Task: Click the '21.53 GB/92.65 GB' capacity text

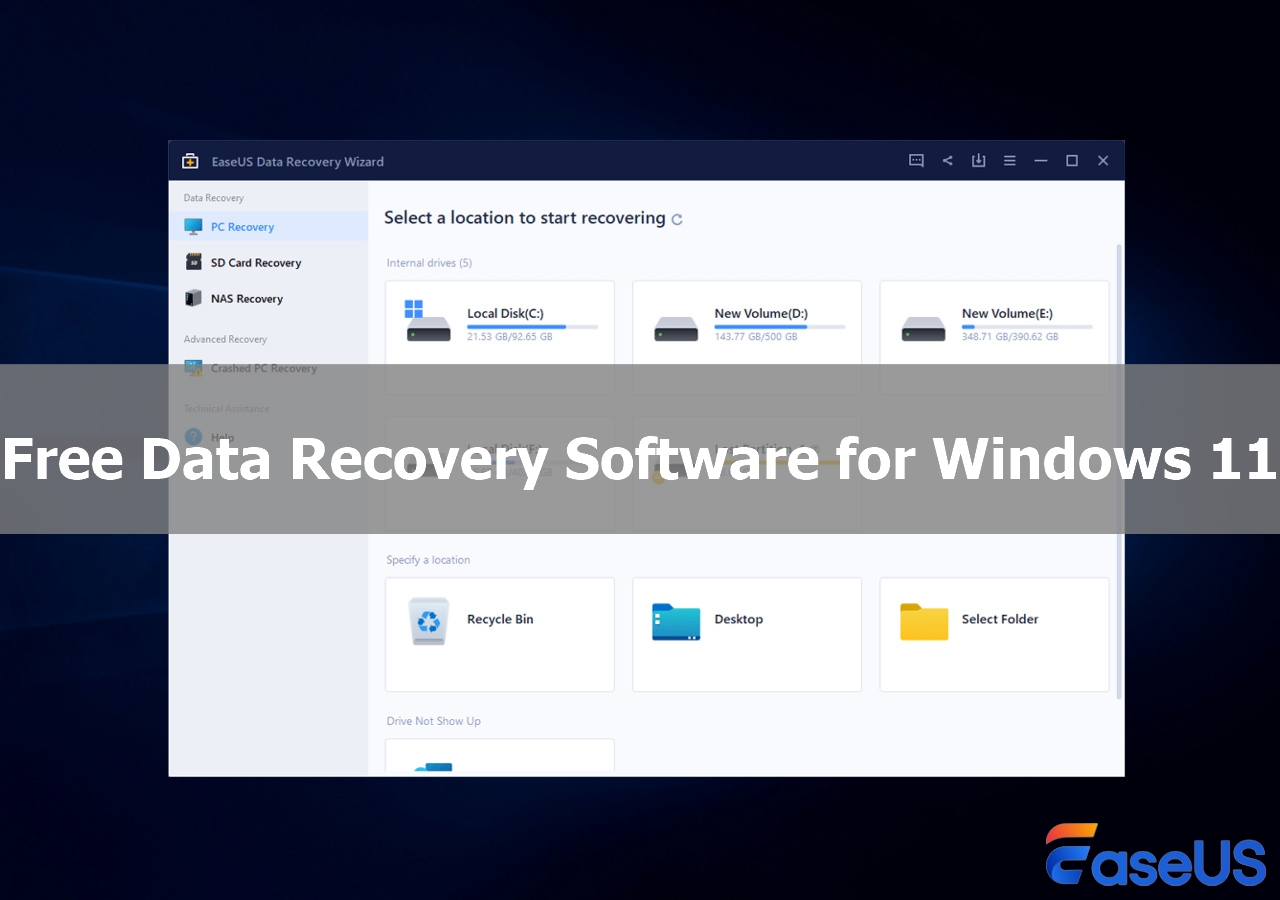Action: (x=510, y=337)
